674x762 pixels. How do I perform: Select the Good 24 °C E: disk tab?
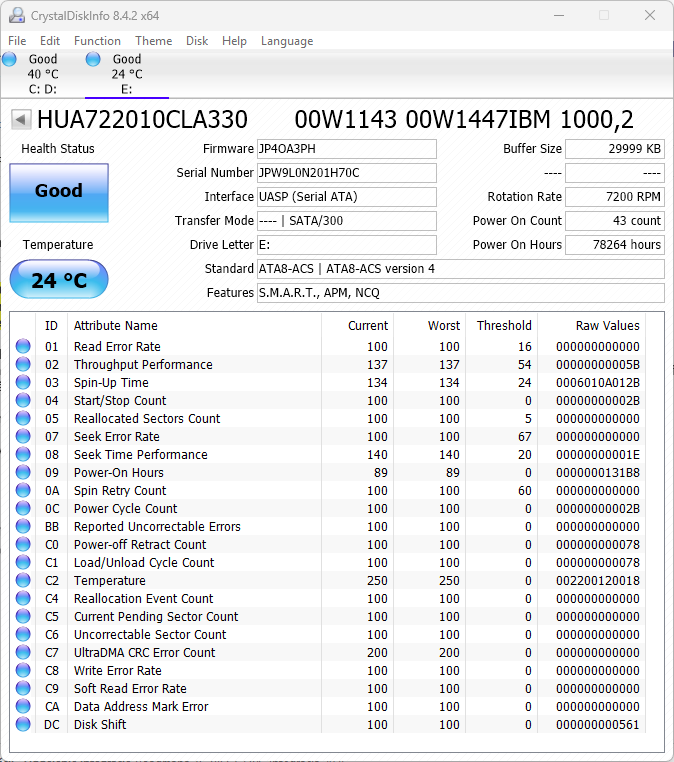pos(127,74)
